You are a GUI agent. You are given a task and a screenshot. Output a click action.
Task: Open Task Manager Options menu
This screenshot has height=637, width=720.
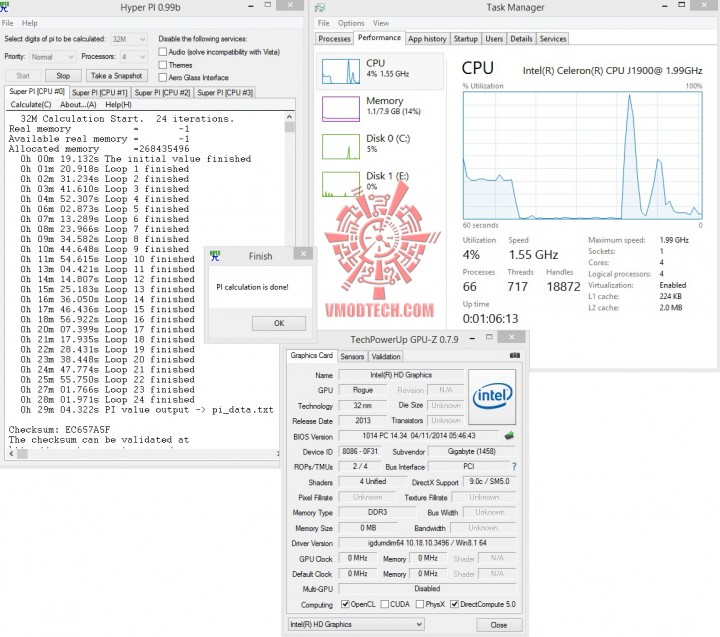point(351,23)
